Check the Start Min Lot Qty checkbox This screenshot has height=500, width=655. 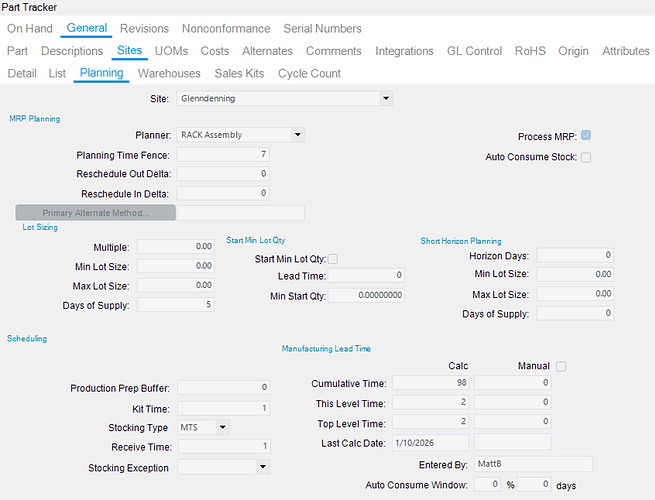333,259
